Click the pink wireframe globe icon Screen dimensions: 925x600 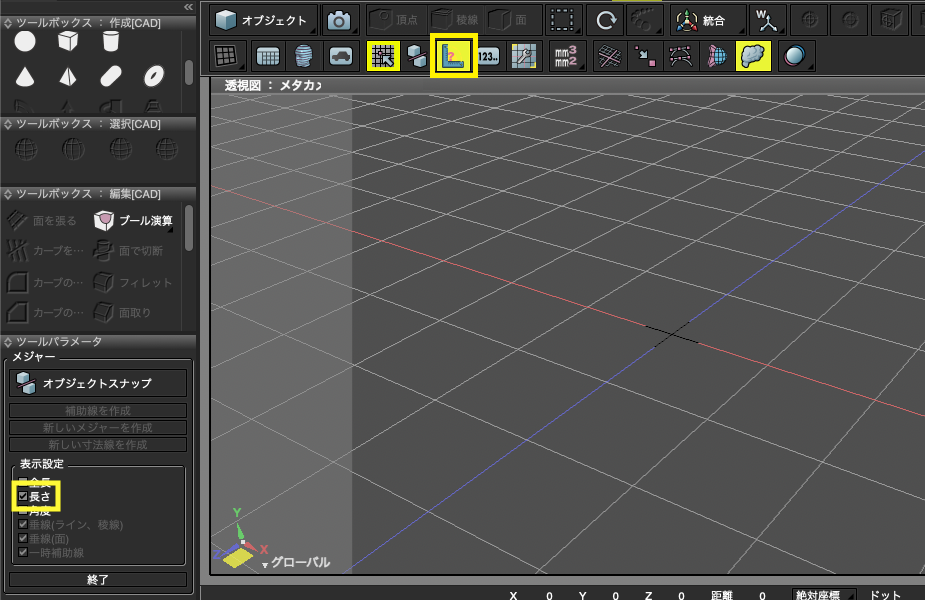point(716,57)
